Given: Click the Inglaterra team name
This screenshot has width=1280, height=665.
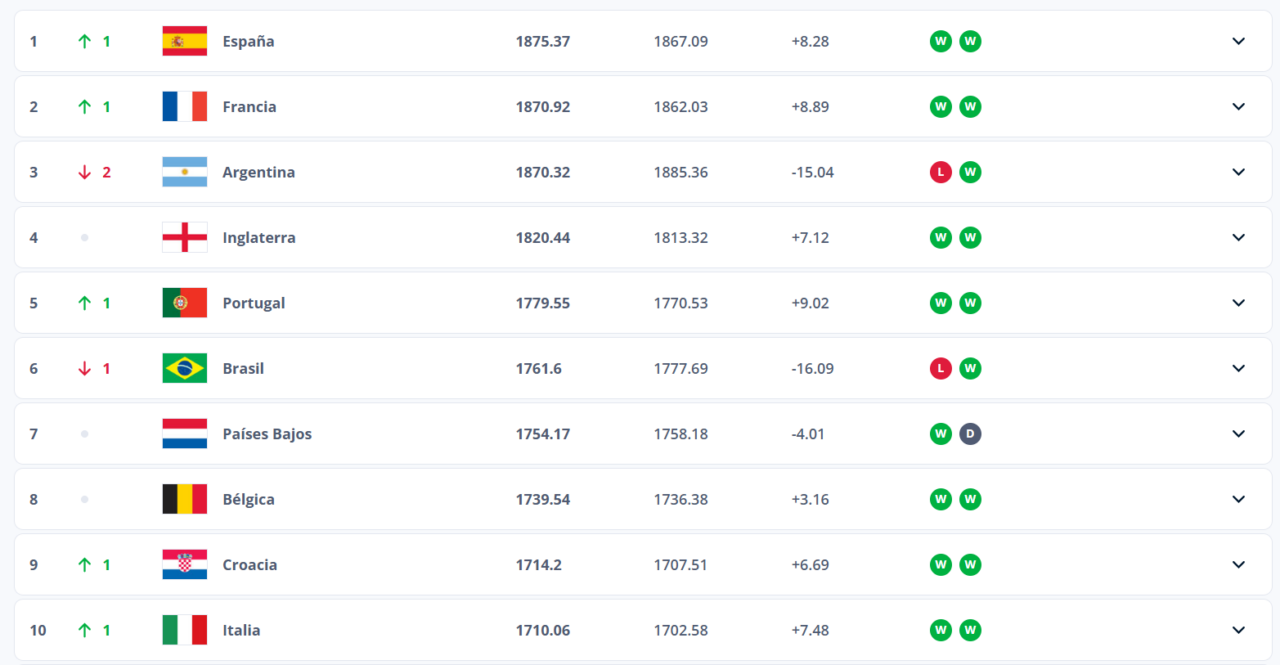Looking at the screenshot, I should tap(259, 238).
